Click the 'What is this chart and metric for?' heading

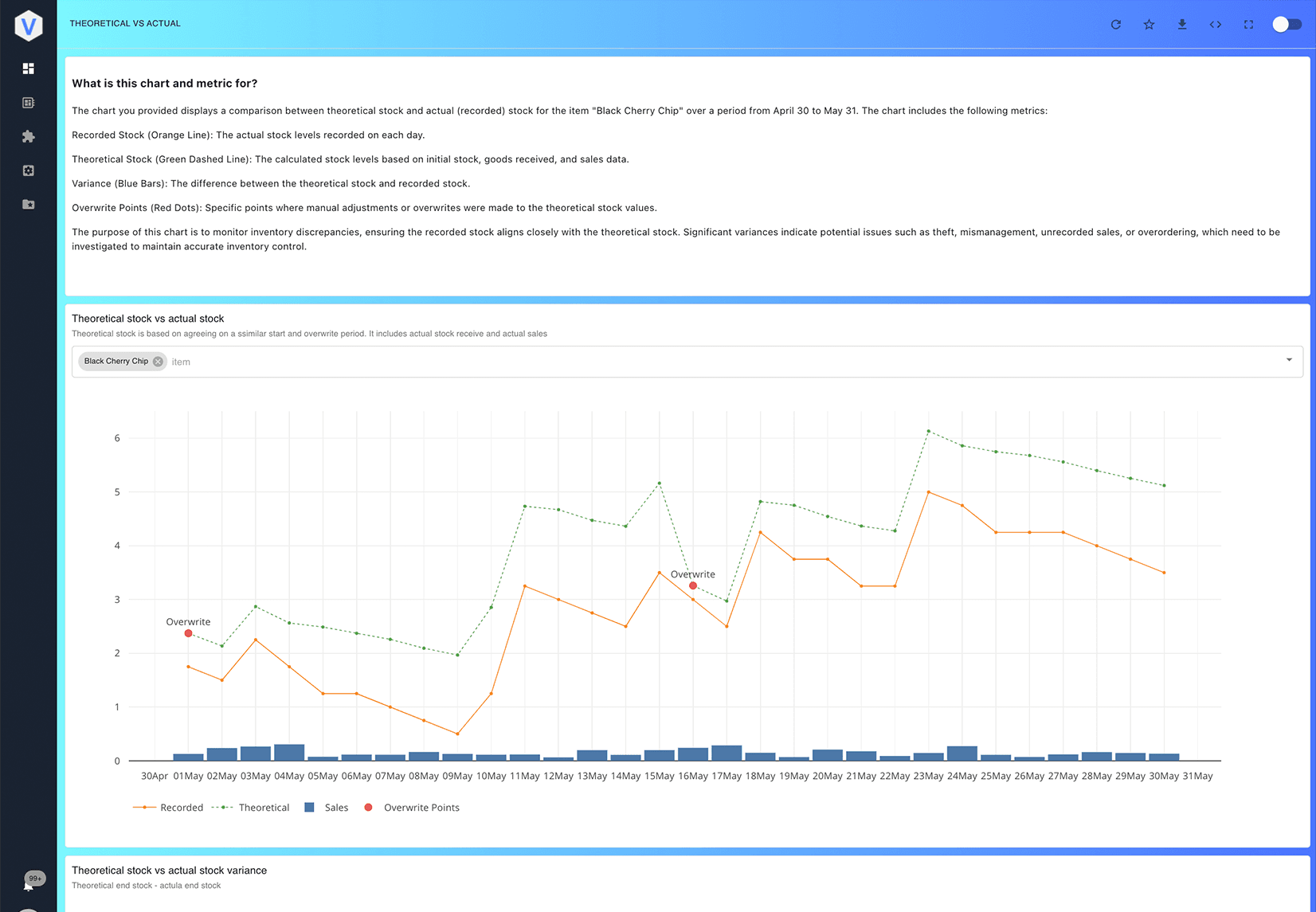point(165,84)
